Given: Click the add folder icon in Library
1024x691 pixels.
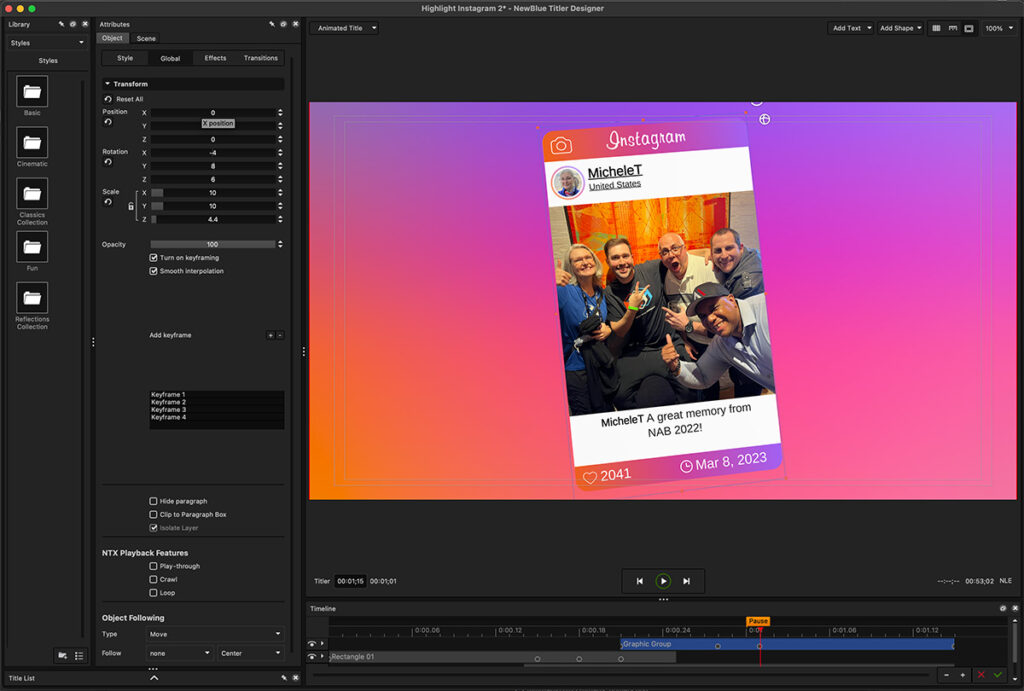Looking at the screenshot, I should (x=63, y=656).
